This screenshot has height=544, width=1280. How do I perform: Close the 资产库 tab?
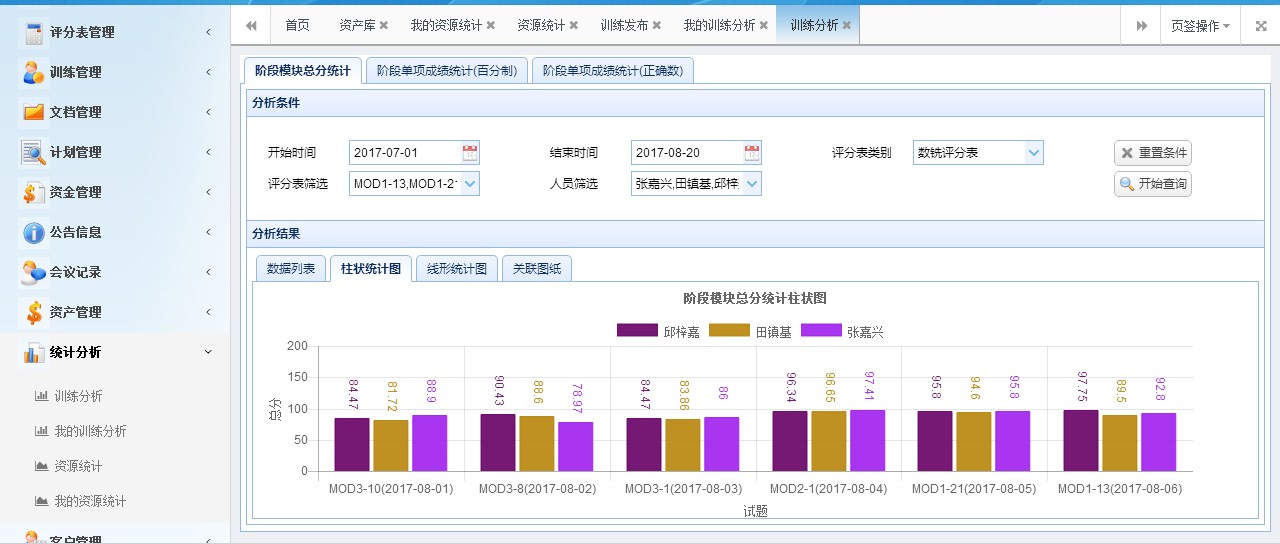click(384, 25)
